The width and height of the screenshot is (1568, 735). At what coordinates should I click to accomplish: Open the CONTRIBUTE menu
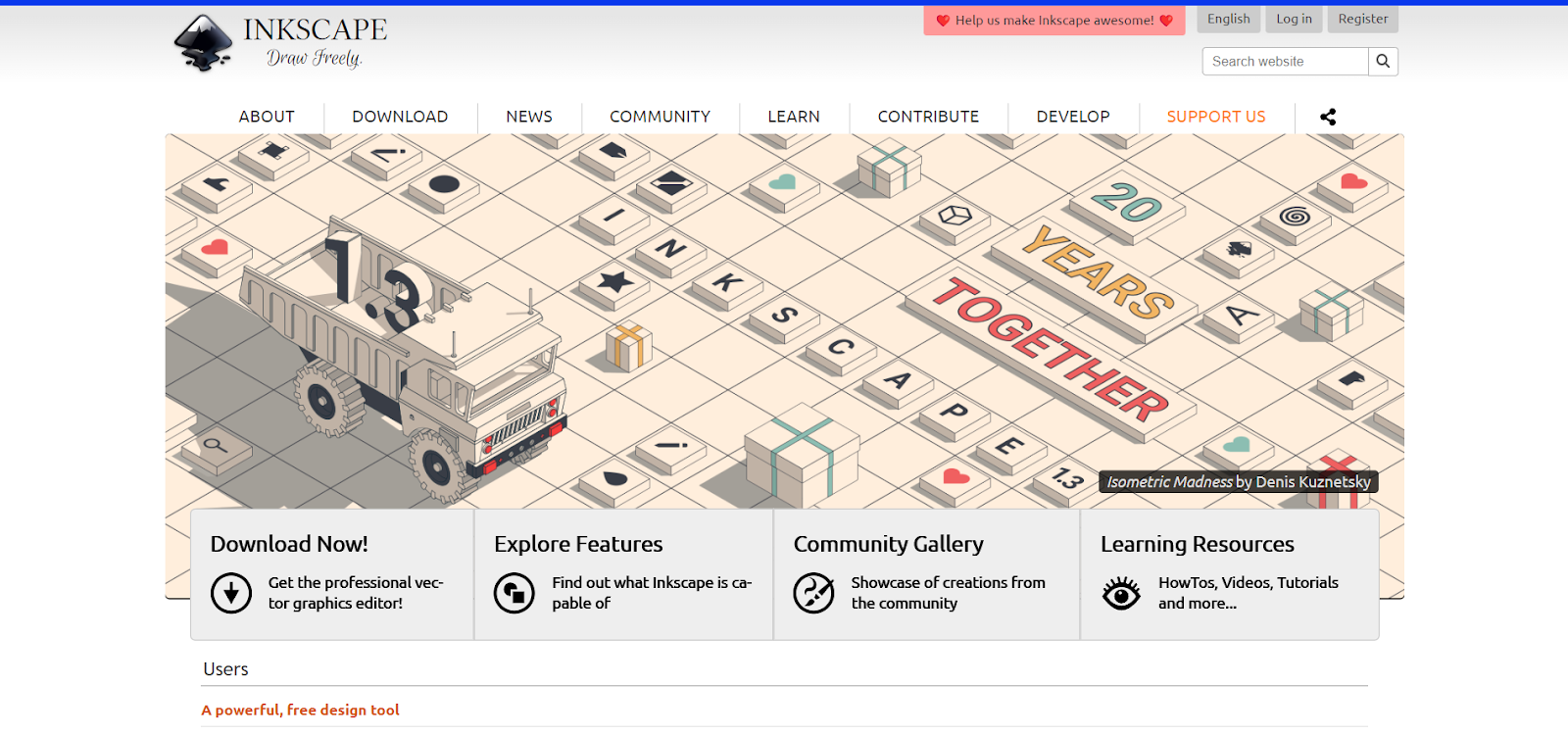coord(928,117)
